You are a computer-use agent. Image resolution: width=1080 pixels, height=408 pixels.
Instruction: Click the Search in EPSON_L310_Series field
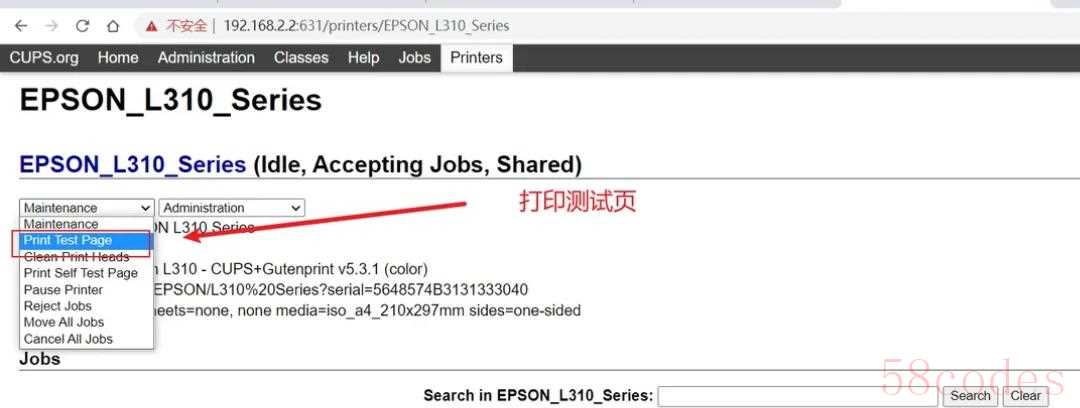click(798, 396)
